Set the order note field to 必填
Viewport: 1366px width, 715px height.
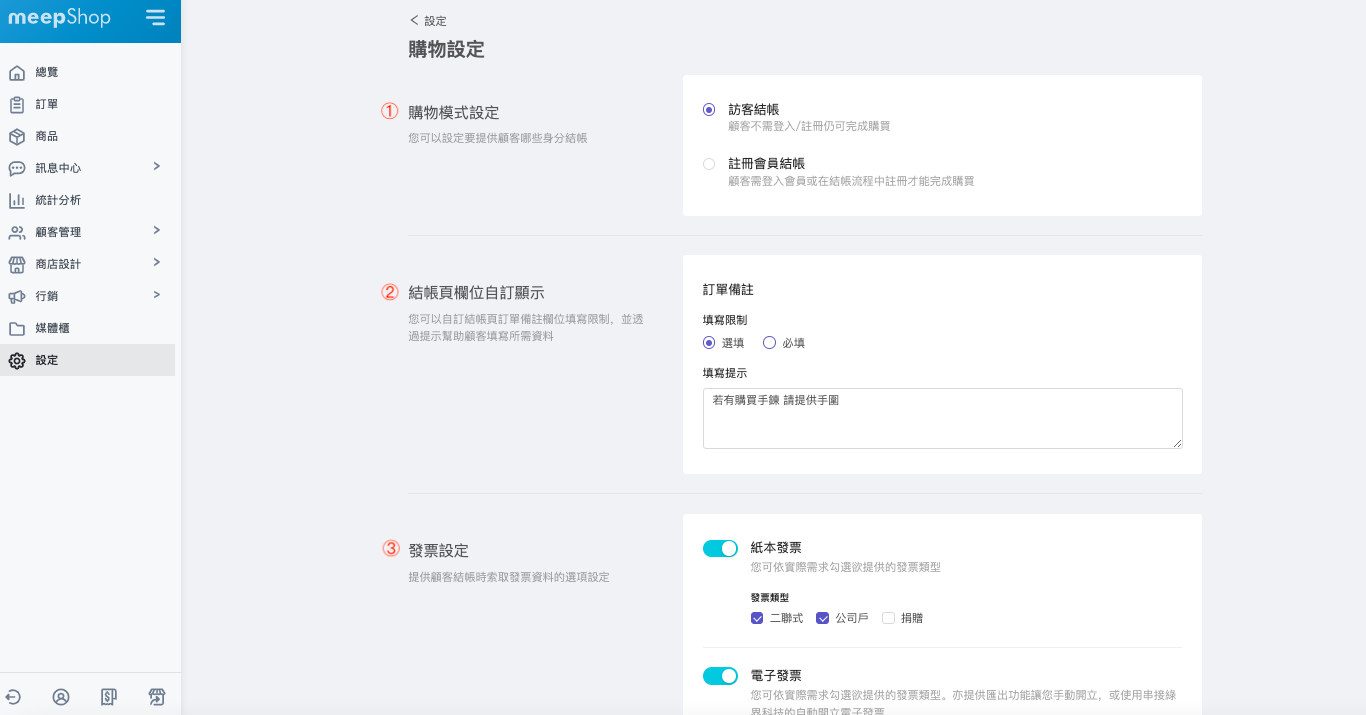[769, 343]
